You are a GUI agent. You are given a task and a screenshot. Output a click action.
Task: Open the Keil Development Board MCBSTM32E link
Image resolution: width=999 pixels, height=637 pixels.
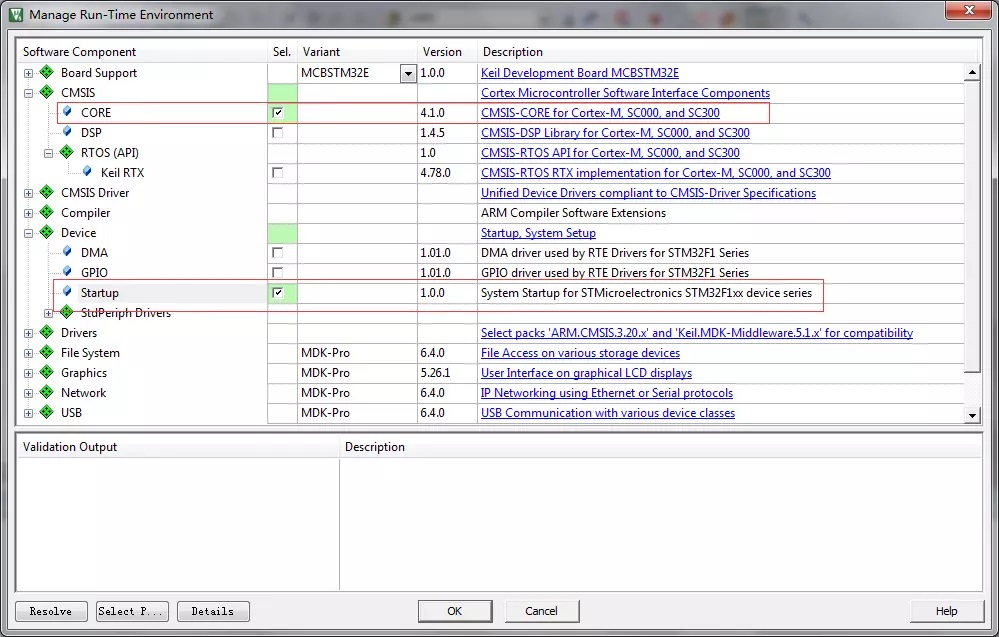coord(580,73)
